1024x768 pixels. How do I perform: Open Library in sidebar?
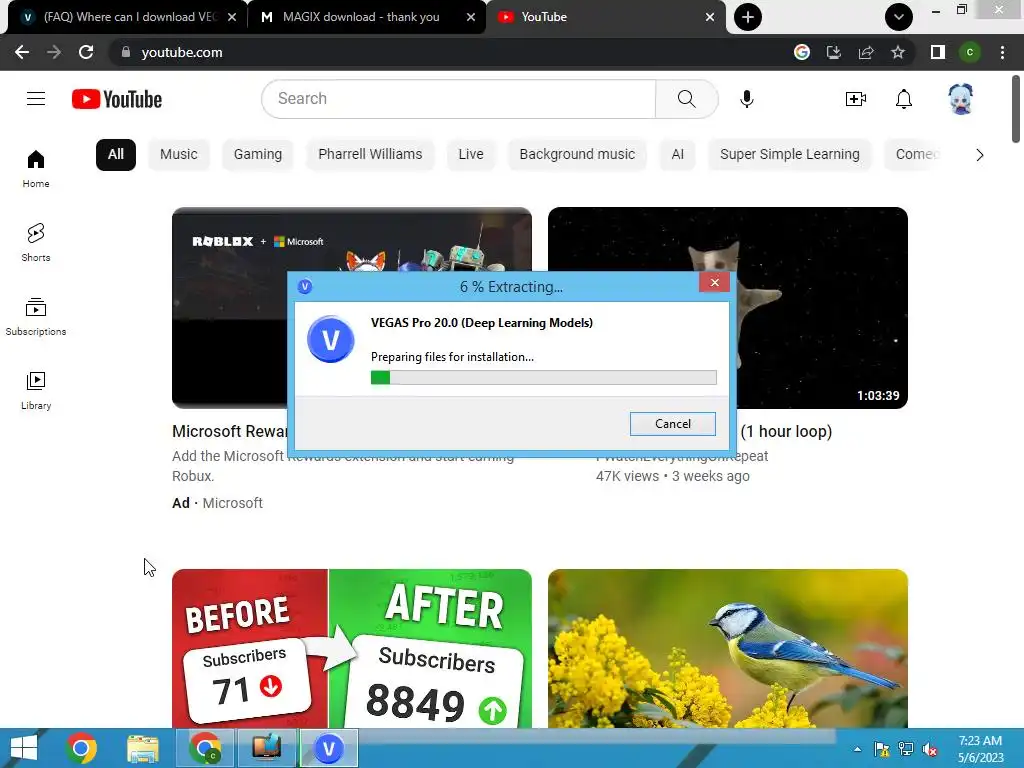(36, 391)
